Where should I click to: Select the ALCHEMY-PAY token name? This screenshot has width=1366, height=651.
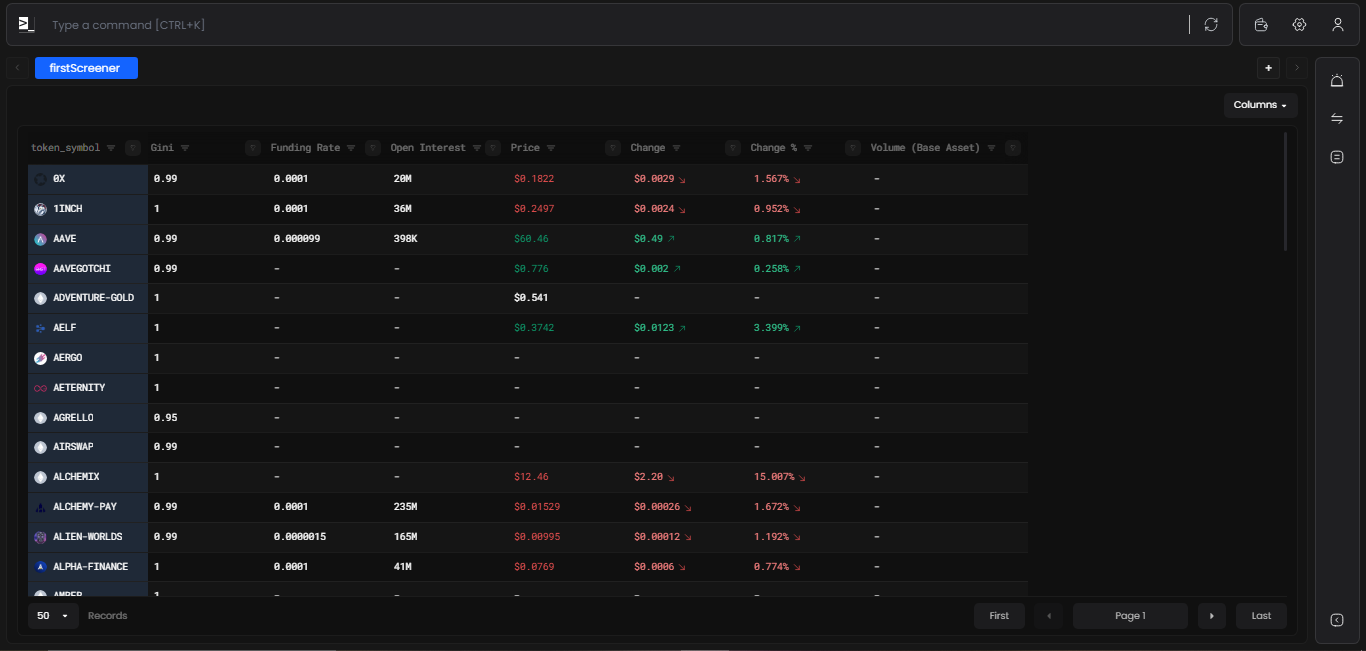pyautogui.click(x=85, y=507)
